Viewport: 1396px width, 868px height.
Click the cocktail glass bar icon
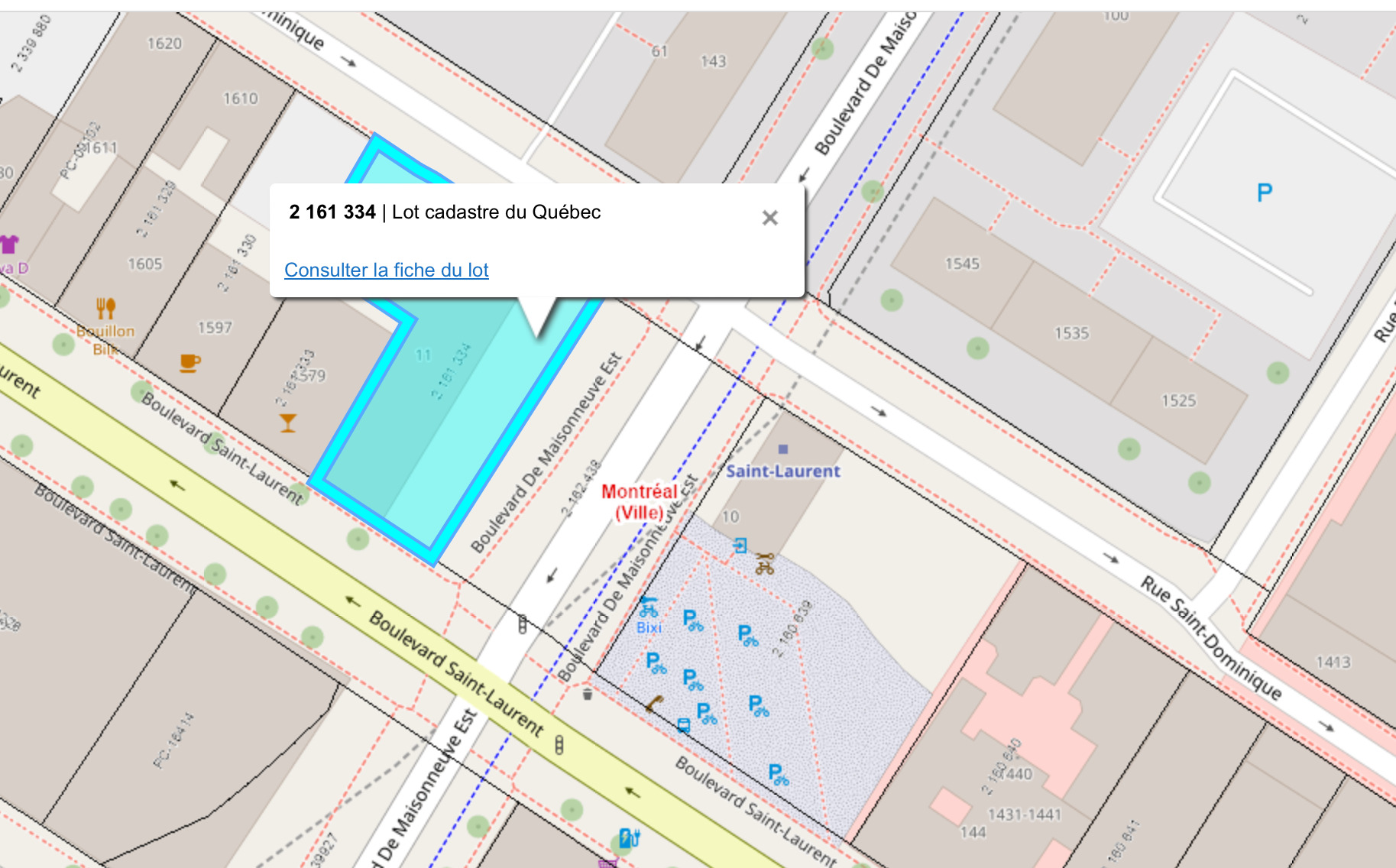(x=288, y=423)
